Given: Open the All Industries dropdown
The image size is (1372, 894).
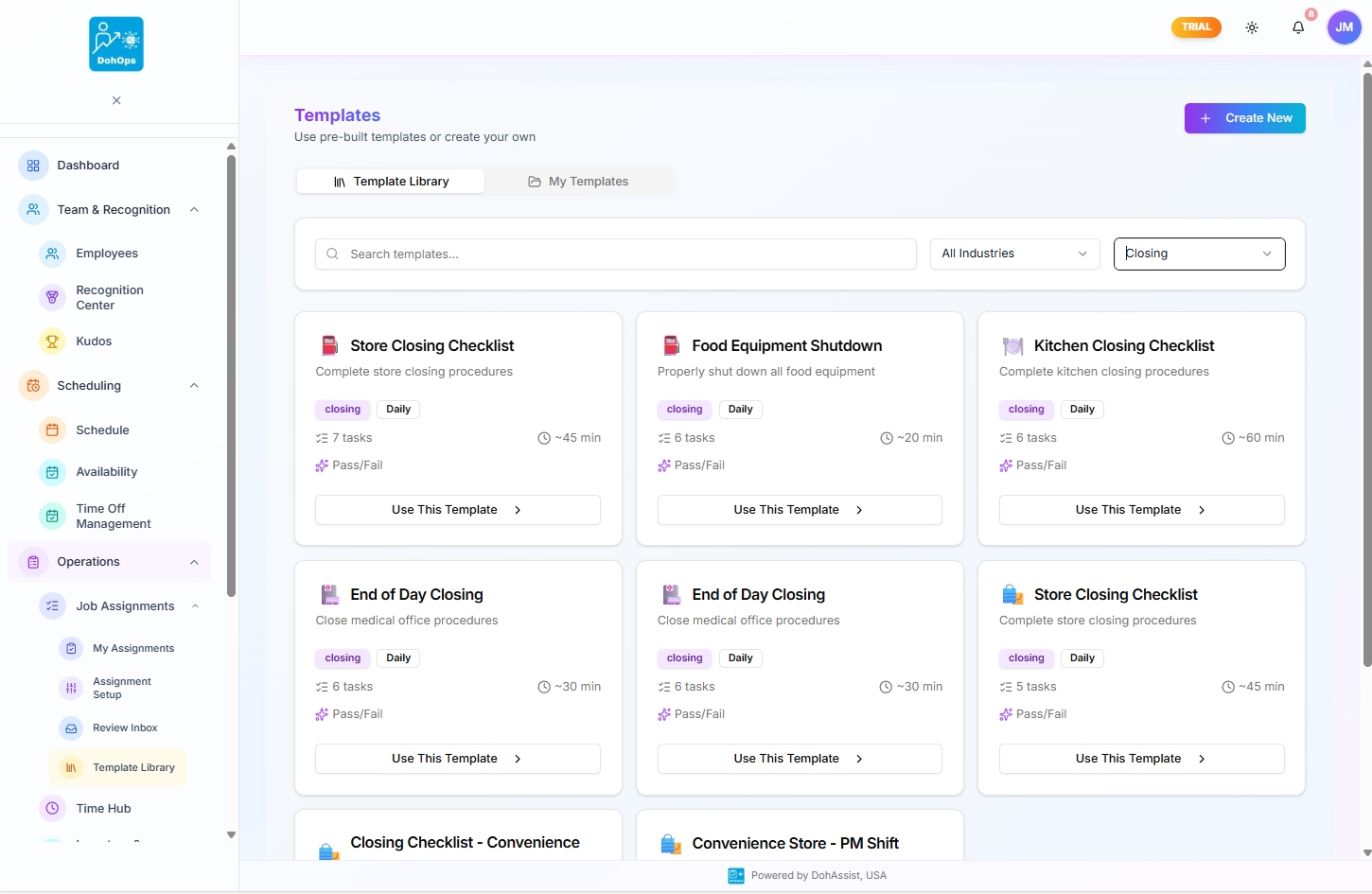Looking at the screenshot, I should pos(1013,253).
